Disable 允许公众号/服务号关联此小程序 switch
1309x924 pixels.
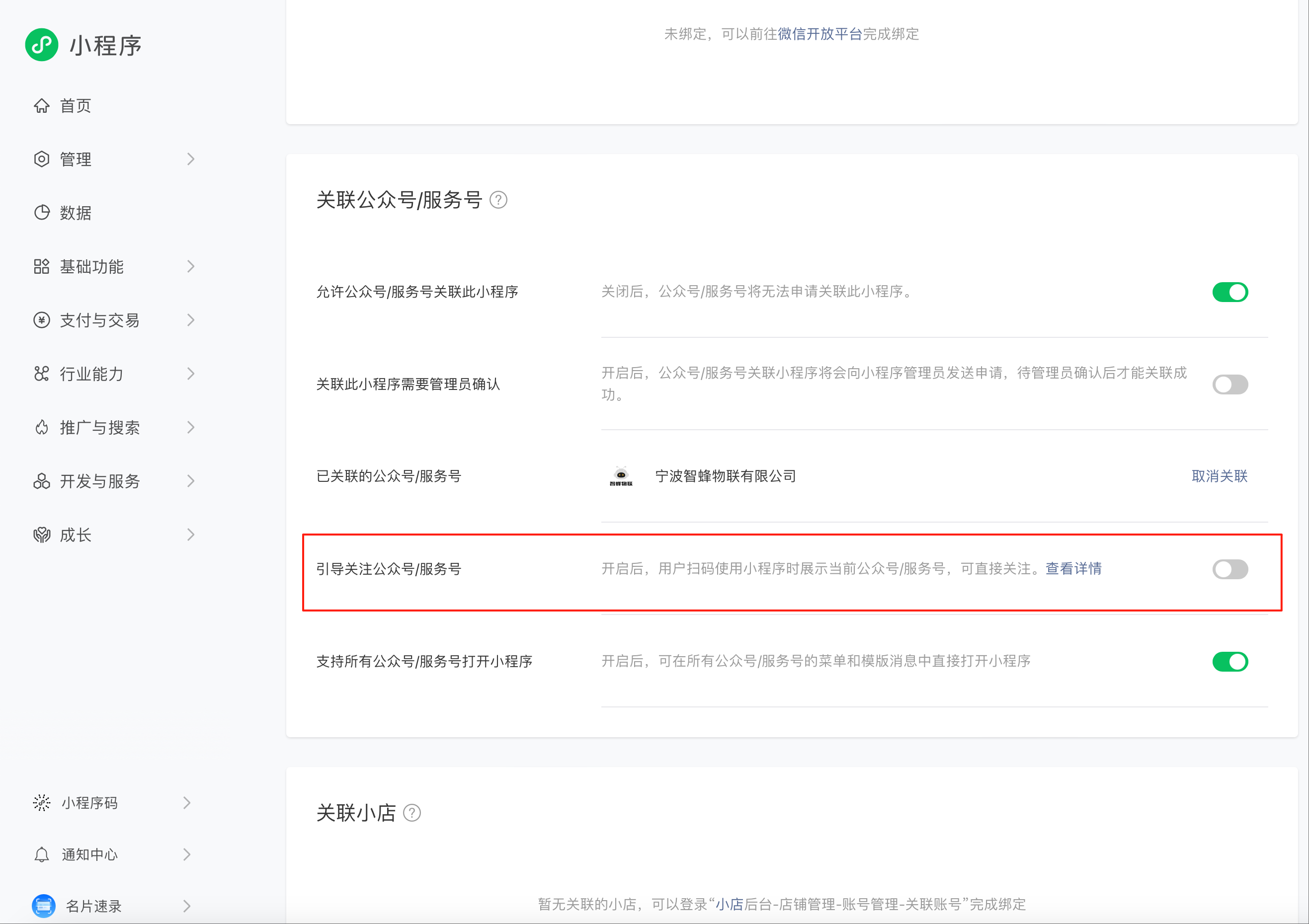(1230, 292)
